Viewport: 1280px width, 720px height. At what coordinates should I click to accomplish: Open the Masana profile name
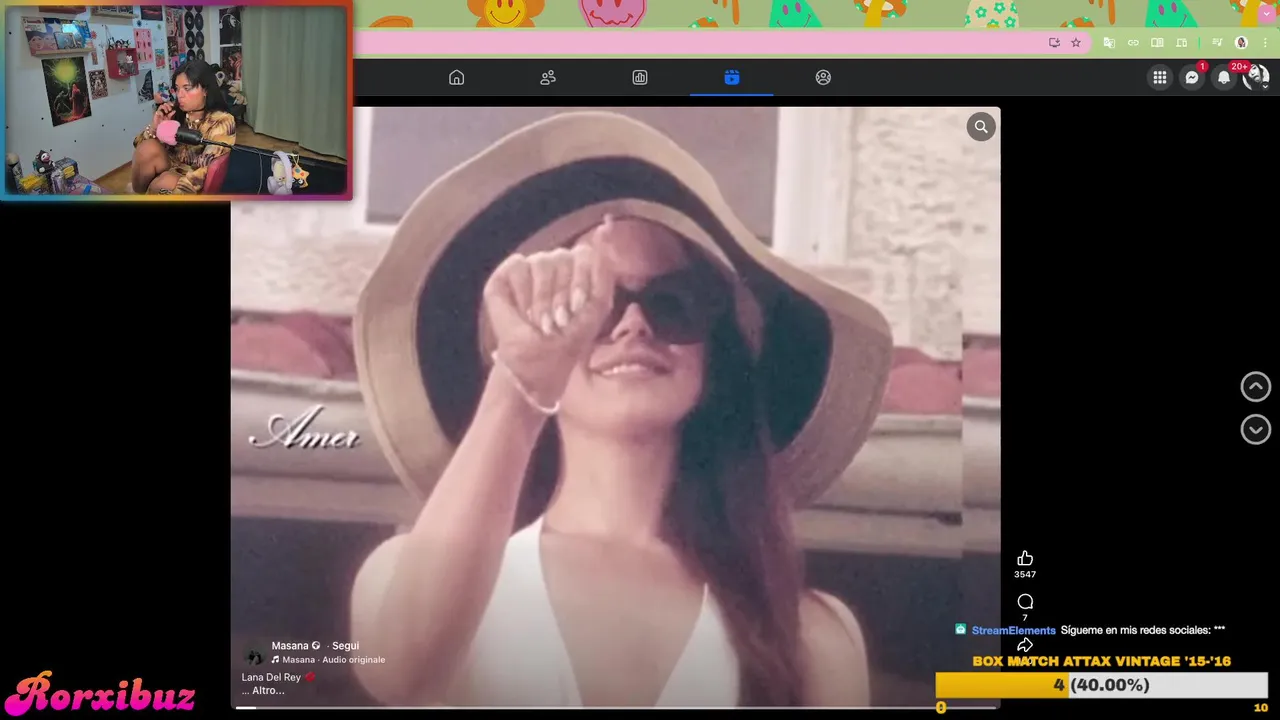[290, 646]
